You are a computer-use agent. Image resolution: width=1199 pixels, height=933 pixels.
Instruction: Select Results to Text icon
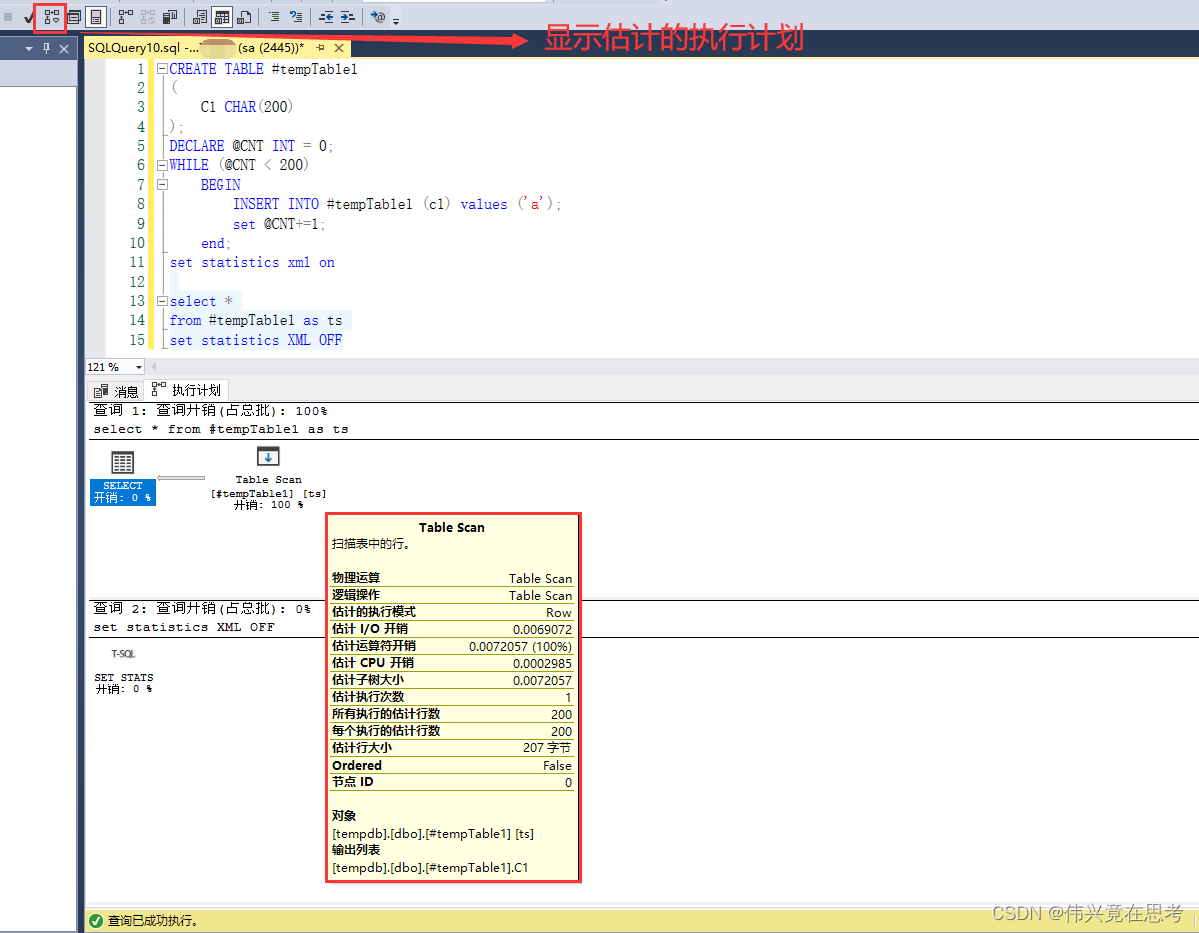tap(200, 17)
